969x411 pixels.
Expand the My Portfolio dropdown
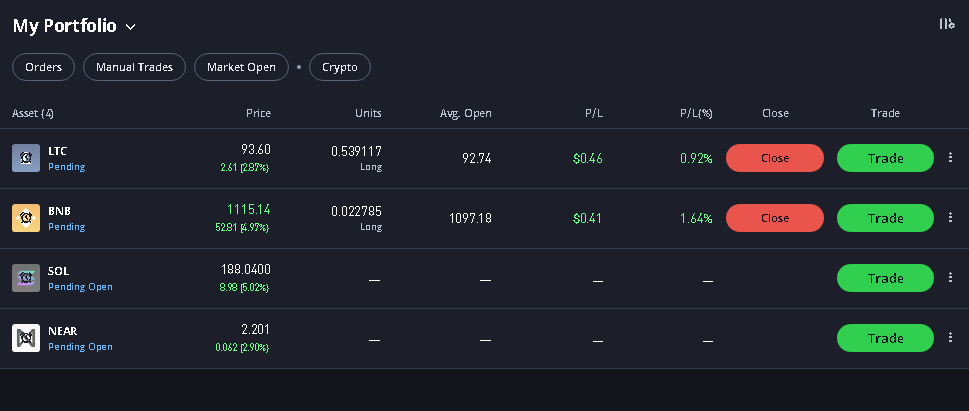[x=131, y=27]
